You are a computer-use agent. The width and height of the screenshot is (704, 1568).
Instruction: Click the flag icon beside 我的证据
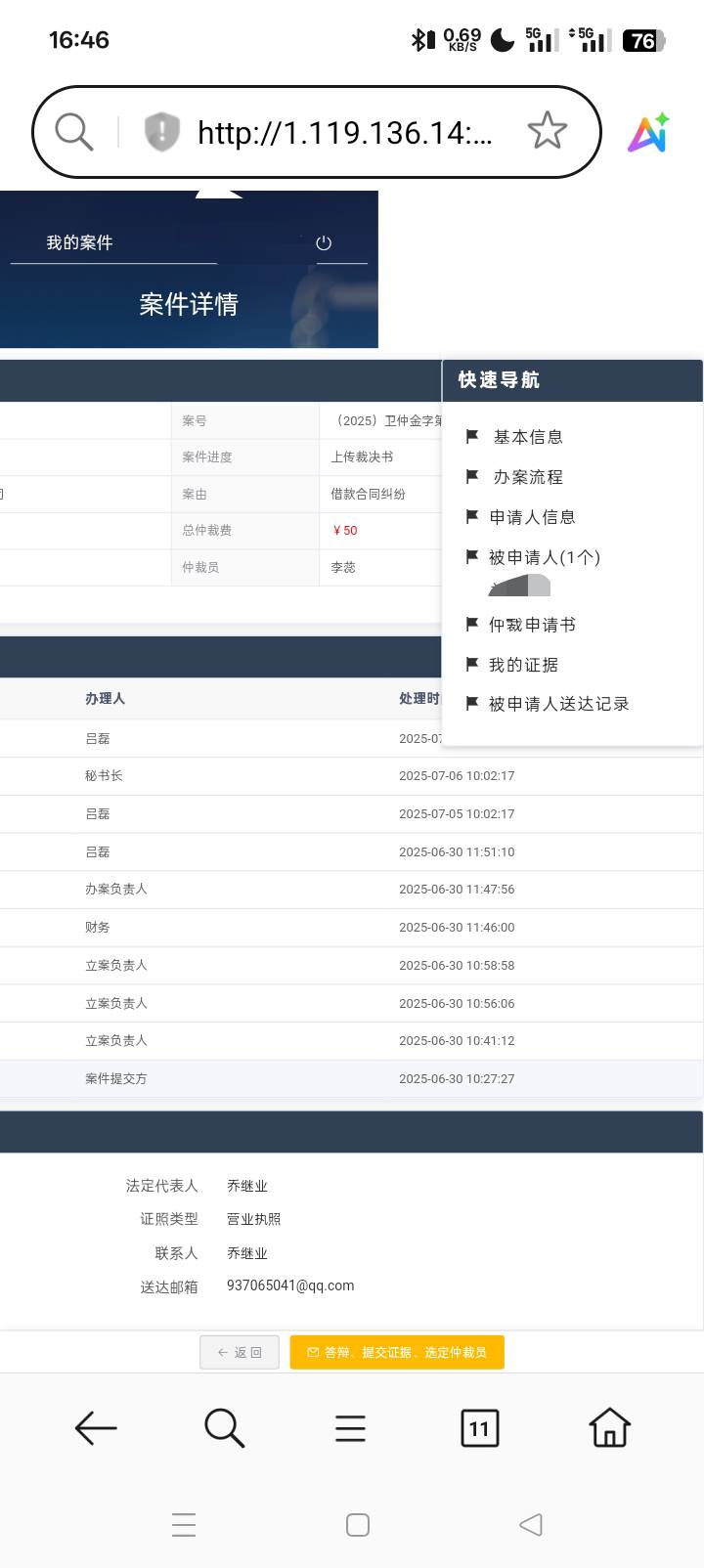[x=472, y=665]
